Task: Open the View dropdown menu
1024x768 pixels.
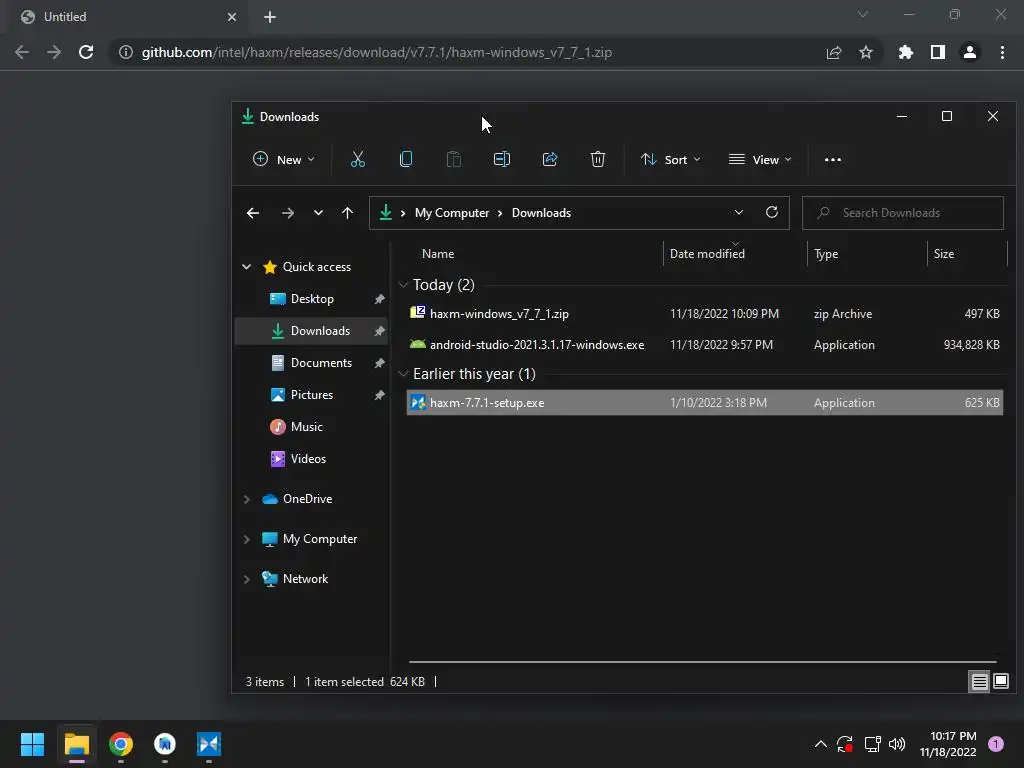Action: click(761, 159)
